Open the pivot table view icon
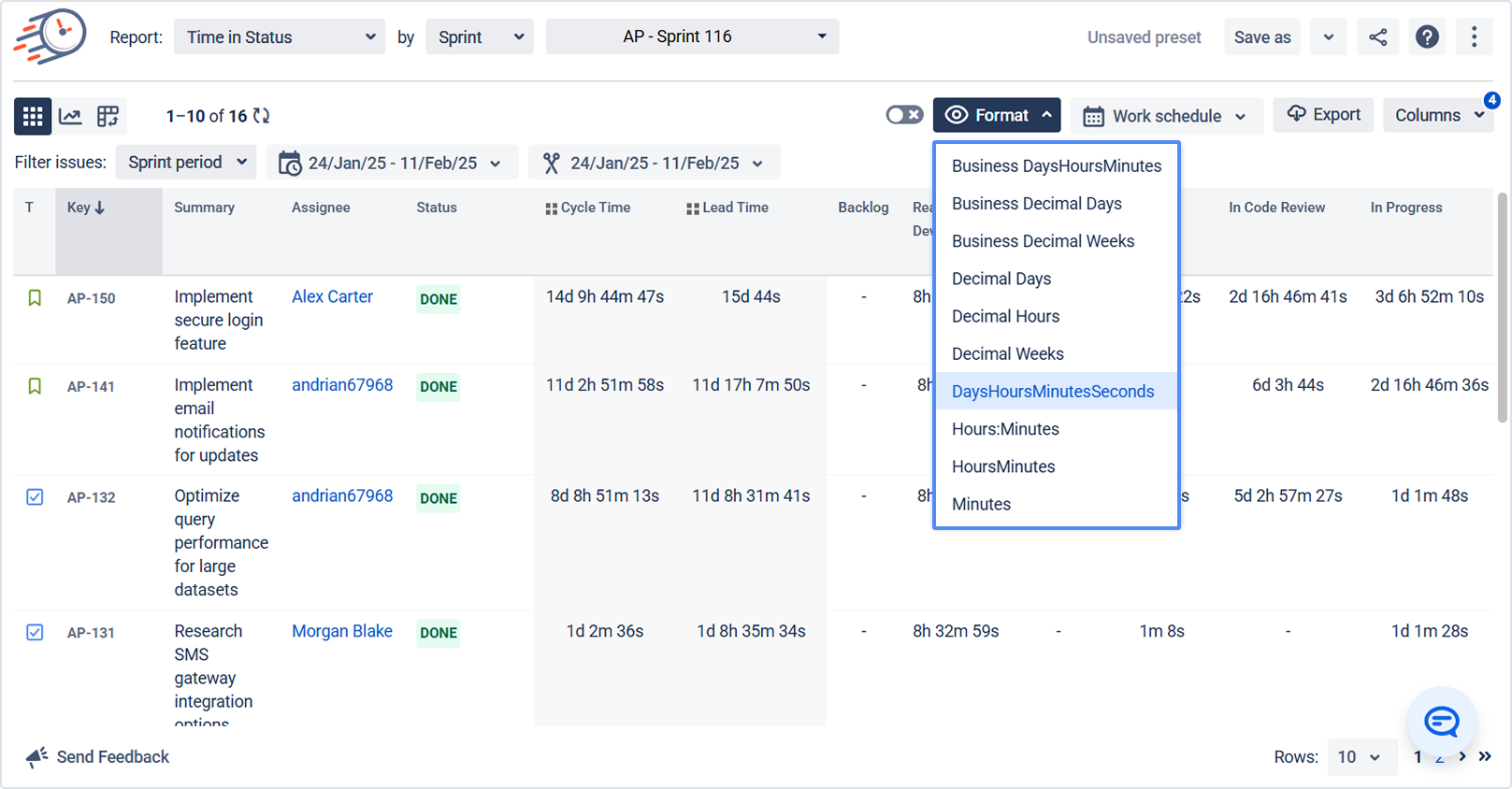1512x789 pixels. click(108, 116)
